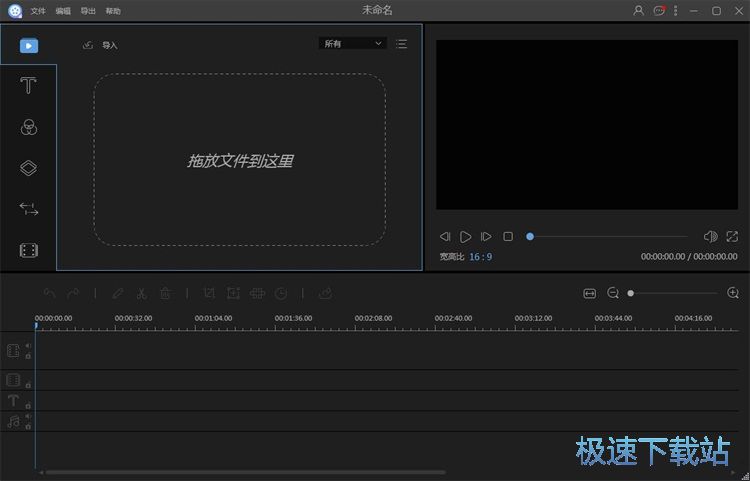Open the 文件 menu
The height and width of the screenshot is (481, 750).
[x=38, y=11]
